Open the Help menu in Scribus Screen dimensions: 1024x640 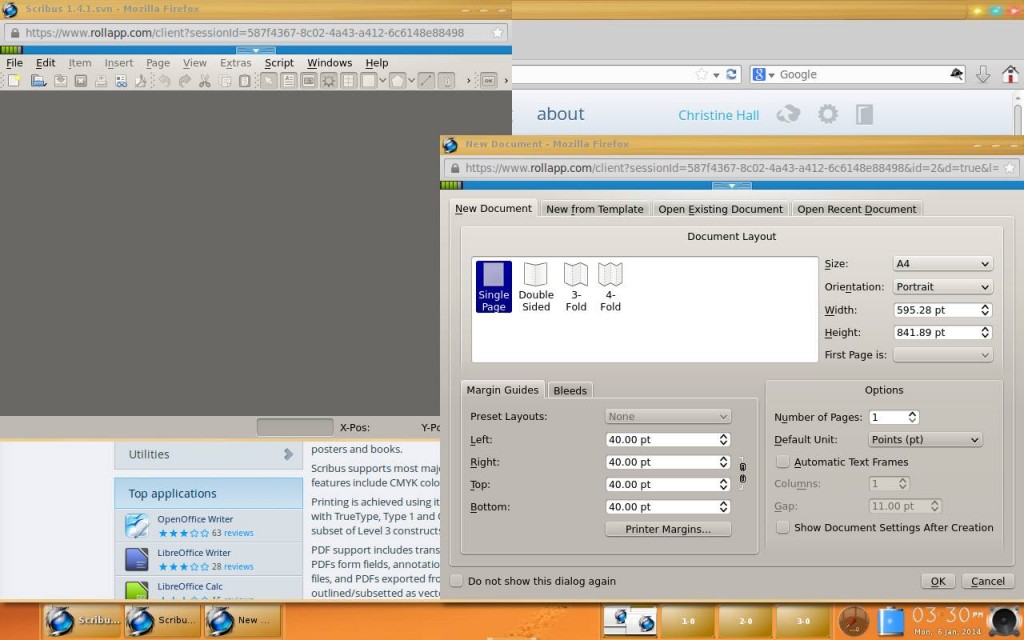pyautogui.click(x=377, y=63)
